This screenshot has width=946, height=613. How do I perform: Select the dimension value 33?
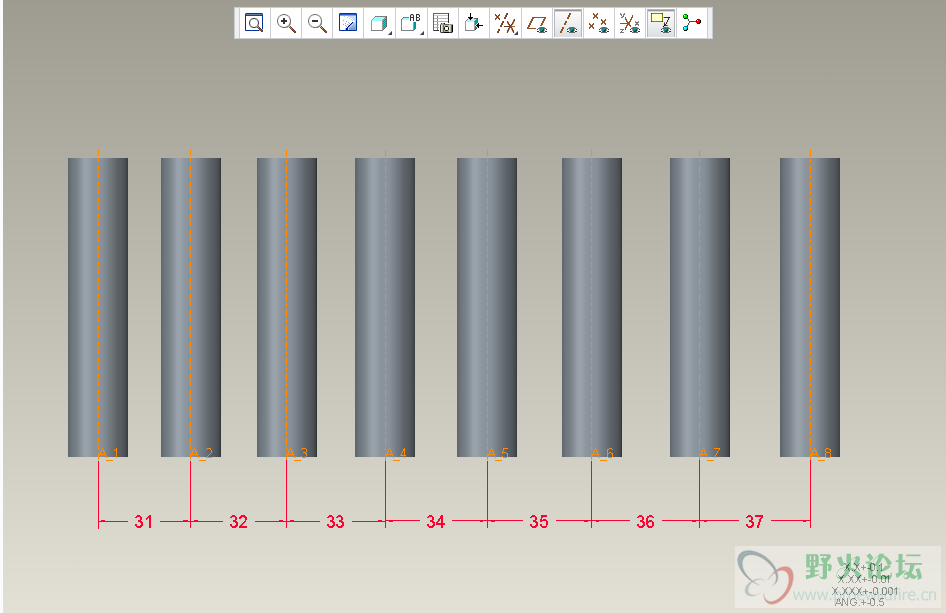[x=335, y=521]
